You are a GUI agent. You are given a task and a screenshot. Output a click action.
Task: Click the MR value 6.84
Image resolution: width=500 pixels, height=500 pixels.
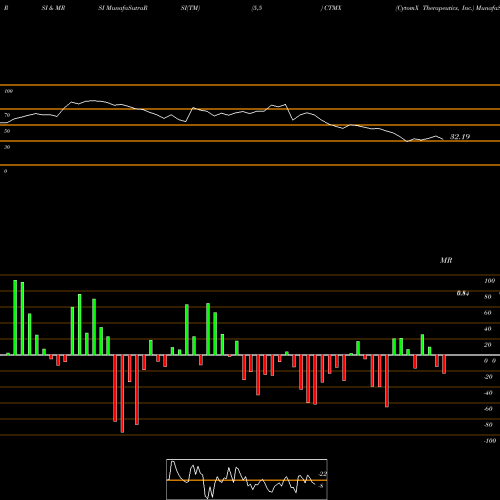point(463,293)
